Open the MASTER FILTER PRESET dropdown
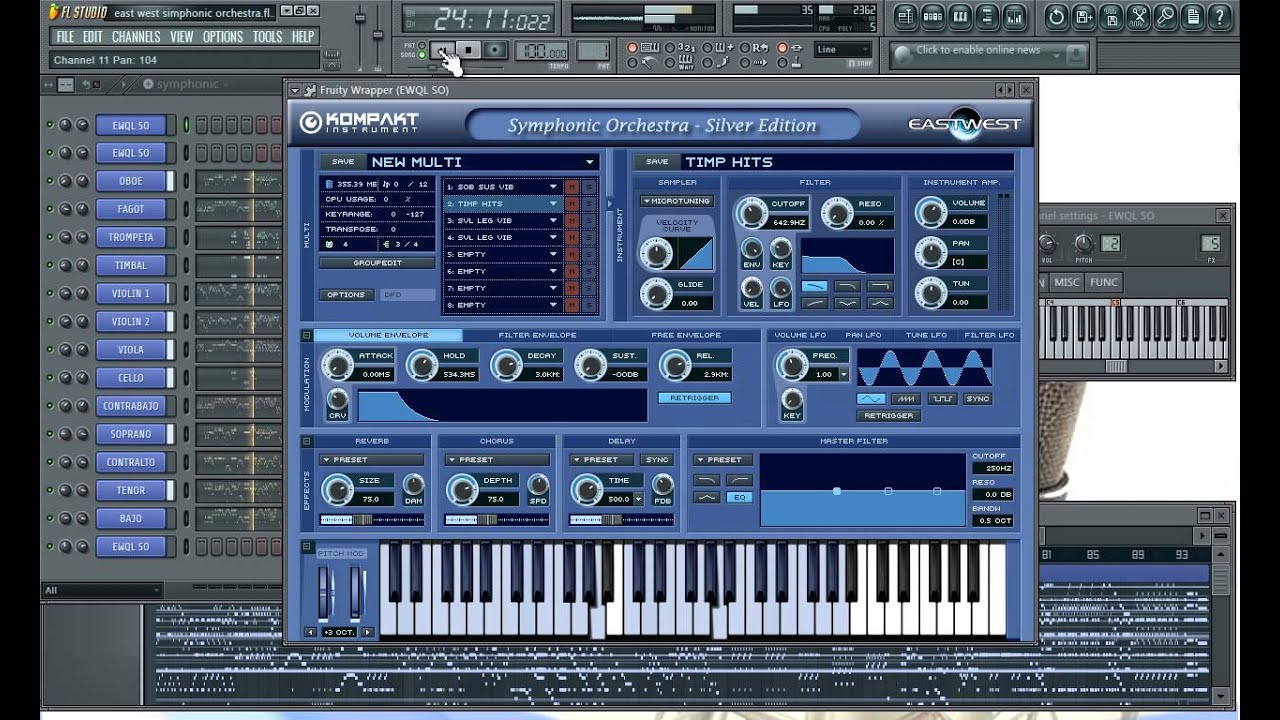Image resolution: width=1280 pixels, height=720 pixels. [724, 460]
